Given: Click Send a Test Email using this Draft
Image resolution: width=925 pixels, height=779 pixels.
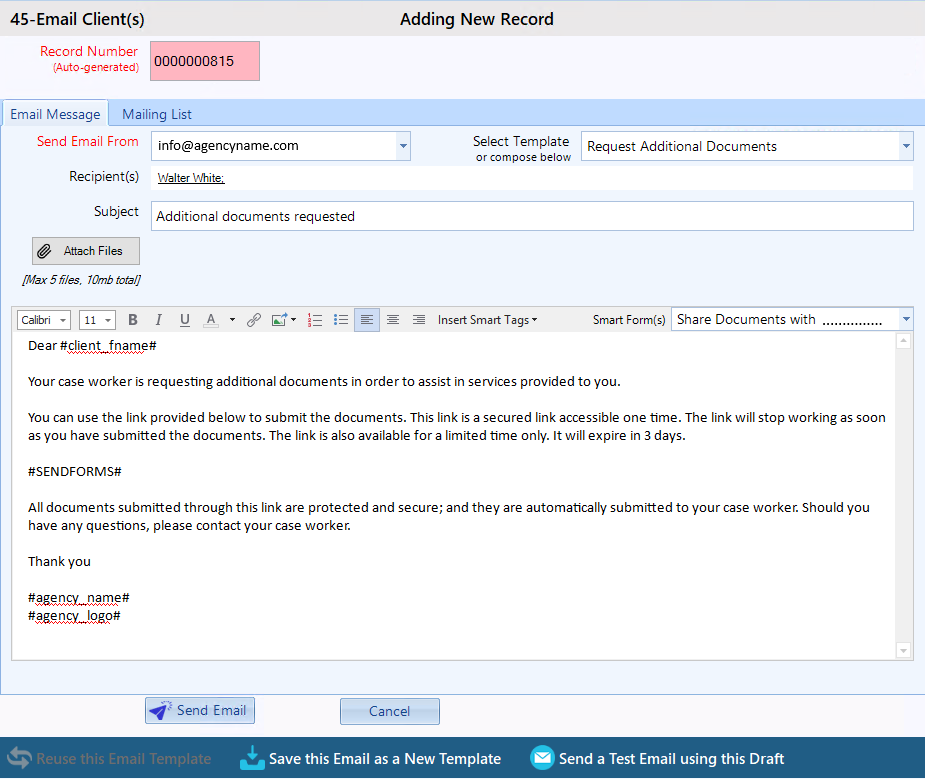Looking at the screenshot, I should pos(657,758).
